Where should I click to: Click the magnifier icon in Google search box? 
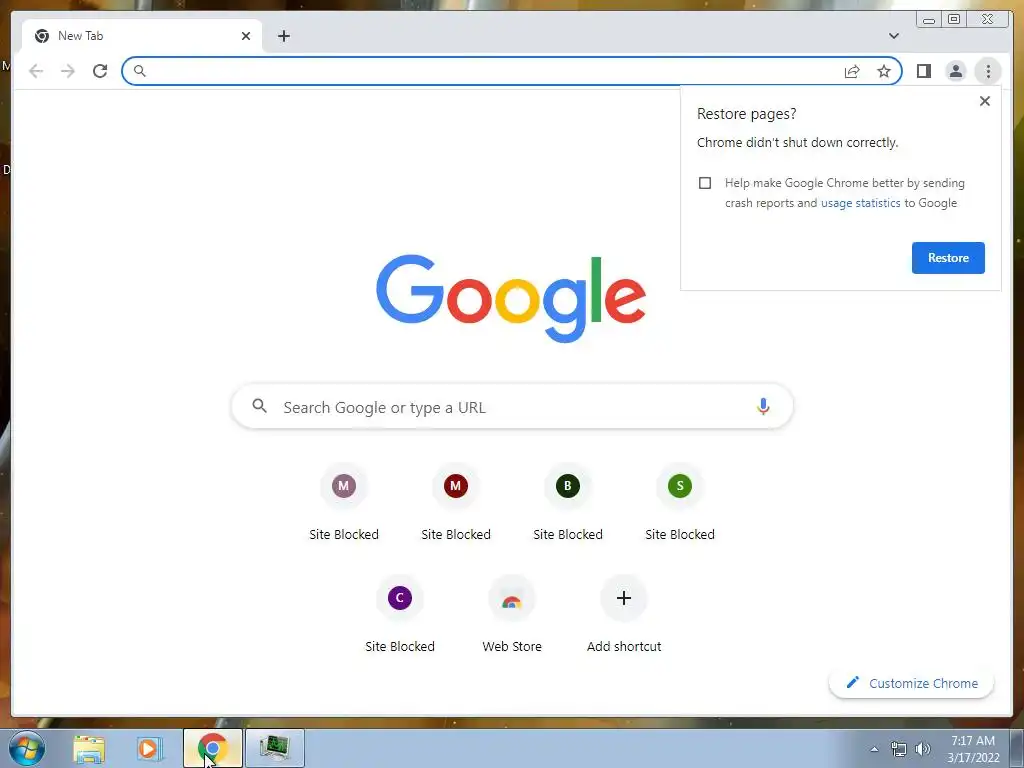(x=259, y=406)
